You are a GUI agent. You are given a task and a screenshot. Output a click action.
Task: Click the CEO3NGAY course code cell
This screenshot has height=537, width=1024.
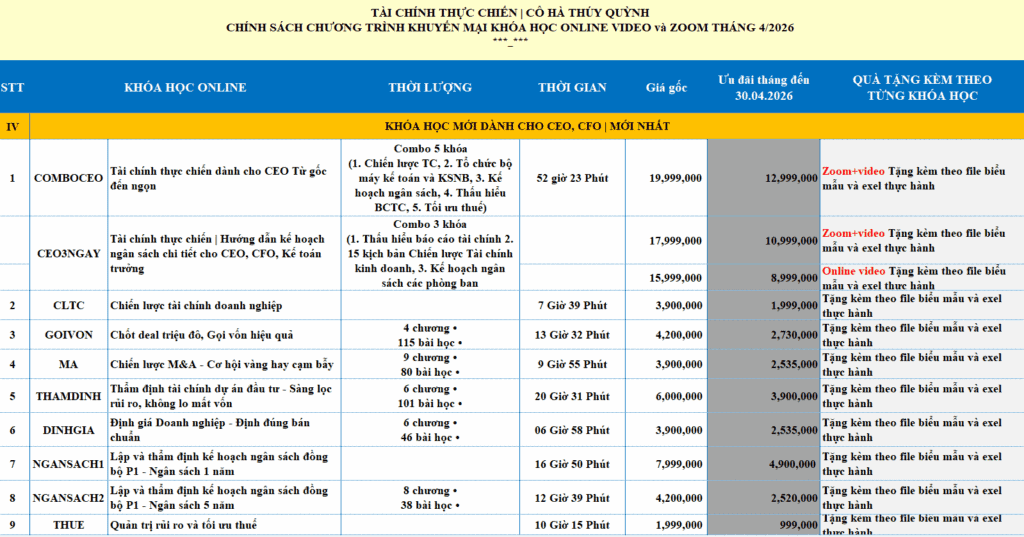[x=68, y=253]
